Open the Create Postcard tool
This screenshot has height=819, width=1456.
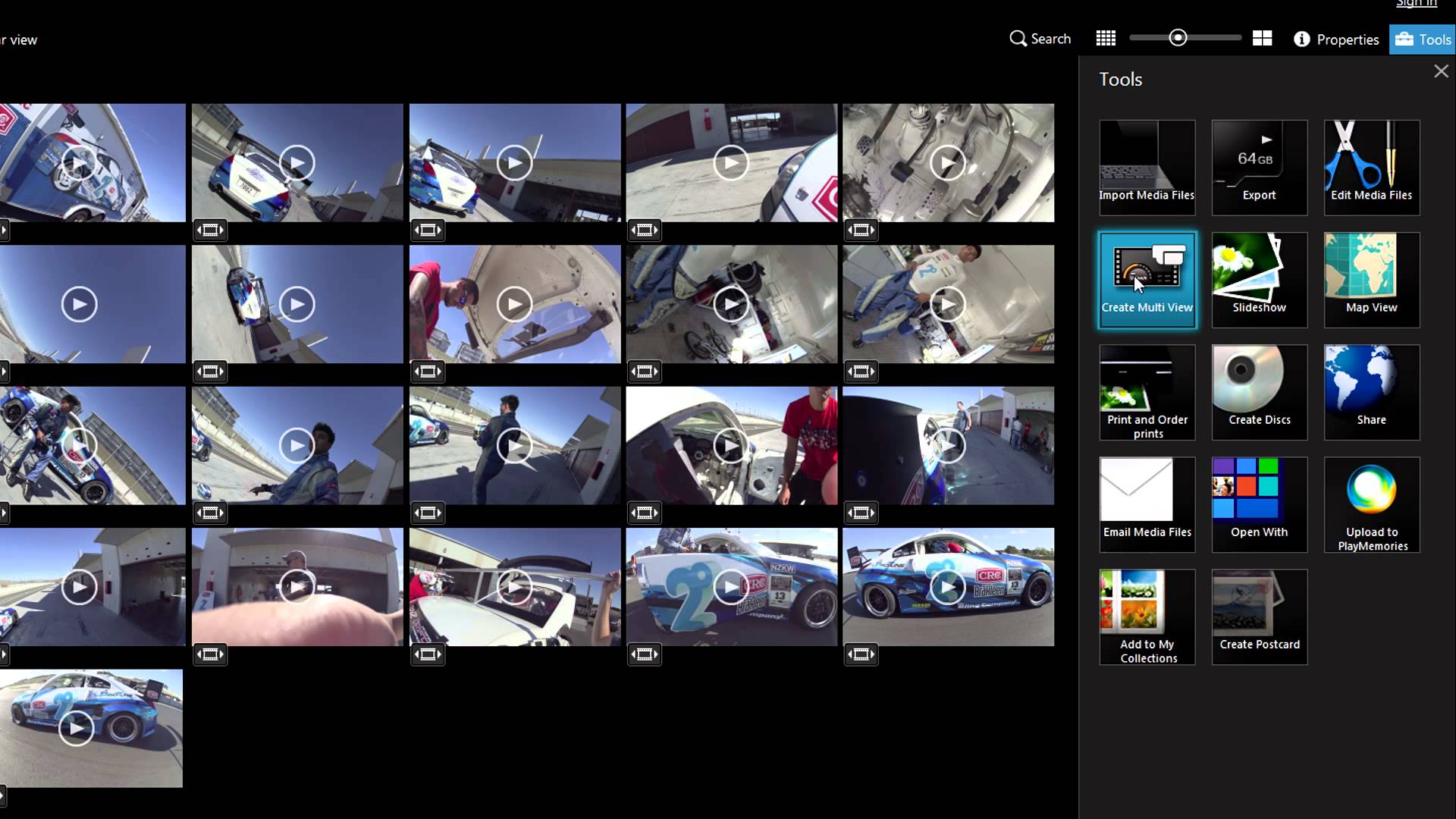[x=1259, y=616]
